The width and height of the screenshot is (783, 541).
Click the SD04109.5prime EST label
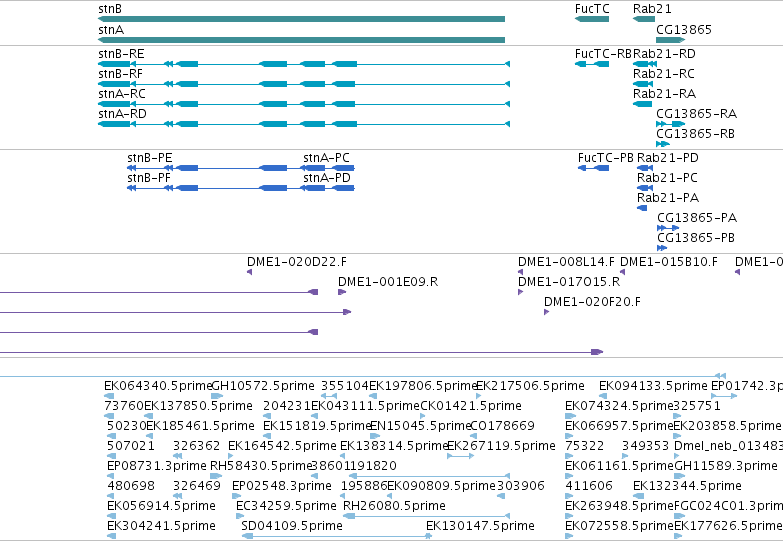click(x=292, y=526)
